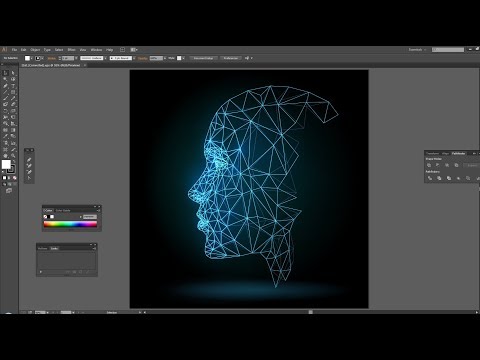
Task: Pick Convert Anchor Point tool in floating panel
Action: click(x=29, y=178)
